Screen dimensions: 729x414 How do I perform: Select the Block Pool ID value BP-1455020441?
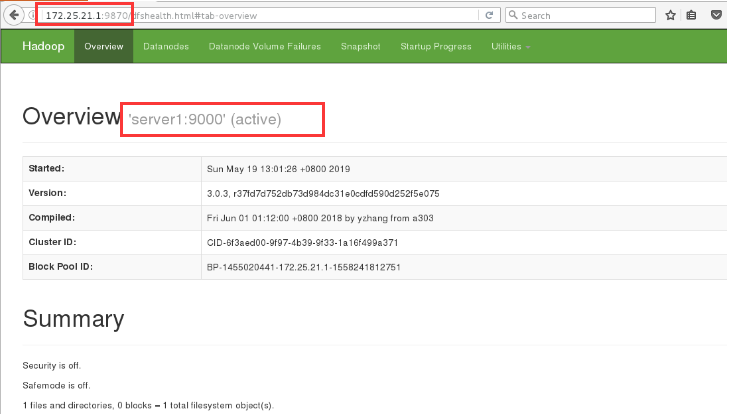pyautogui.click(x=304, y=267)
